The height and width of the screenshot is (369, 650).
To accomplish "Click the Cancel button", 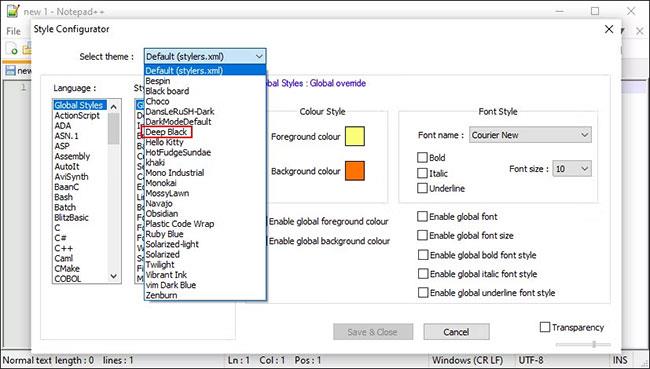I will coord(456,332).
